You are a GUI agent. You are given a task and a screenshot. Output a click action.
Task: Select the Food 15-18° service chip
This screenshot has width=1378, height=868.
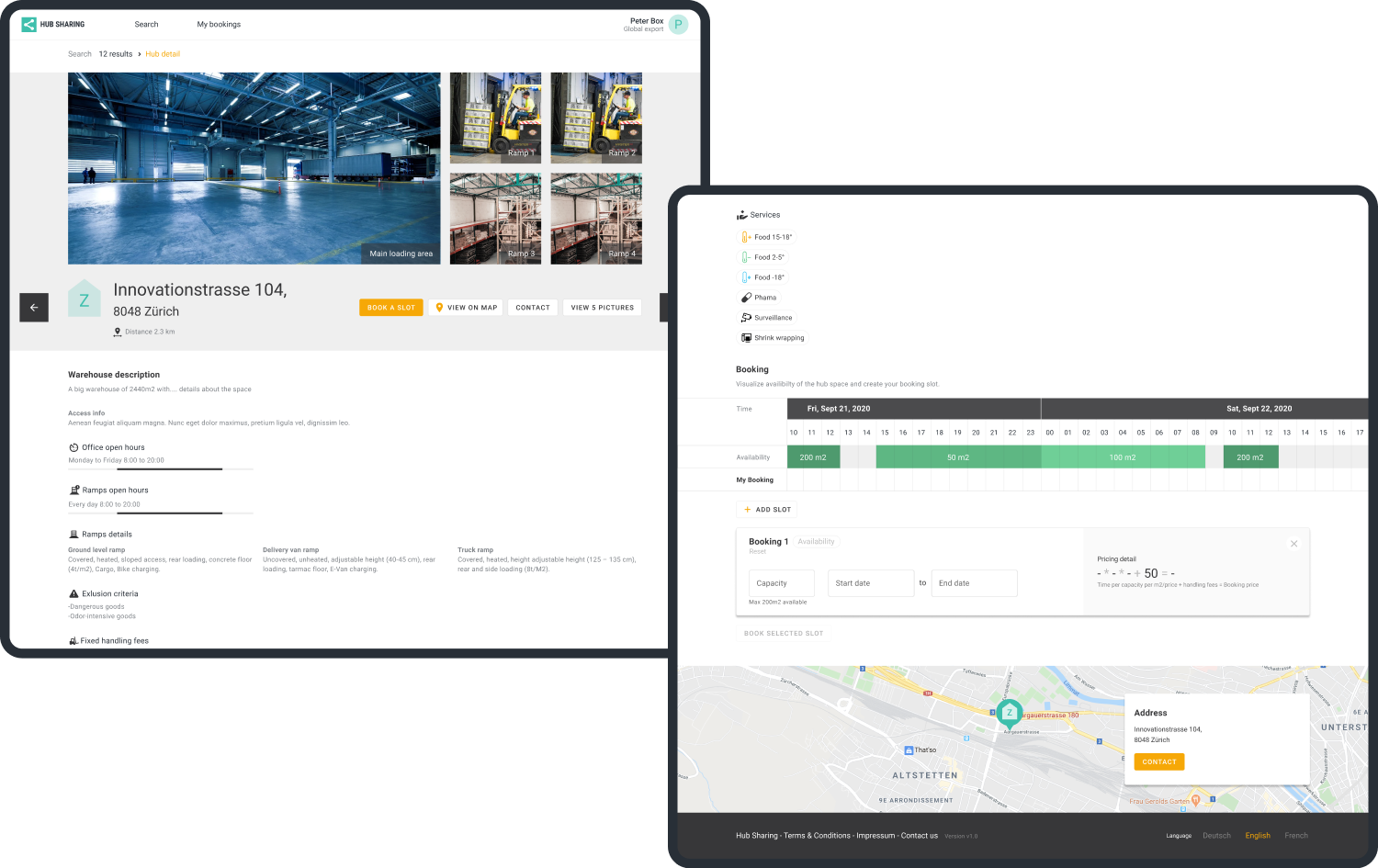click(767, 237)
